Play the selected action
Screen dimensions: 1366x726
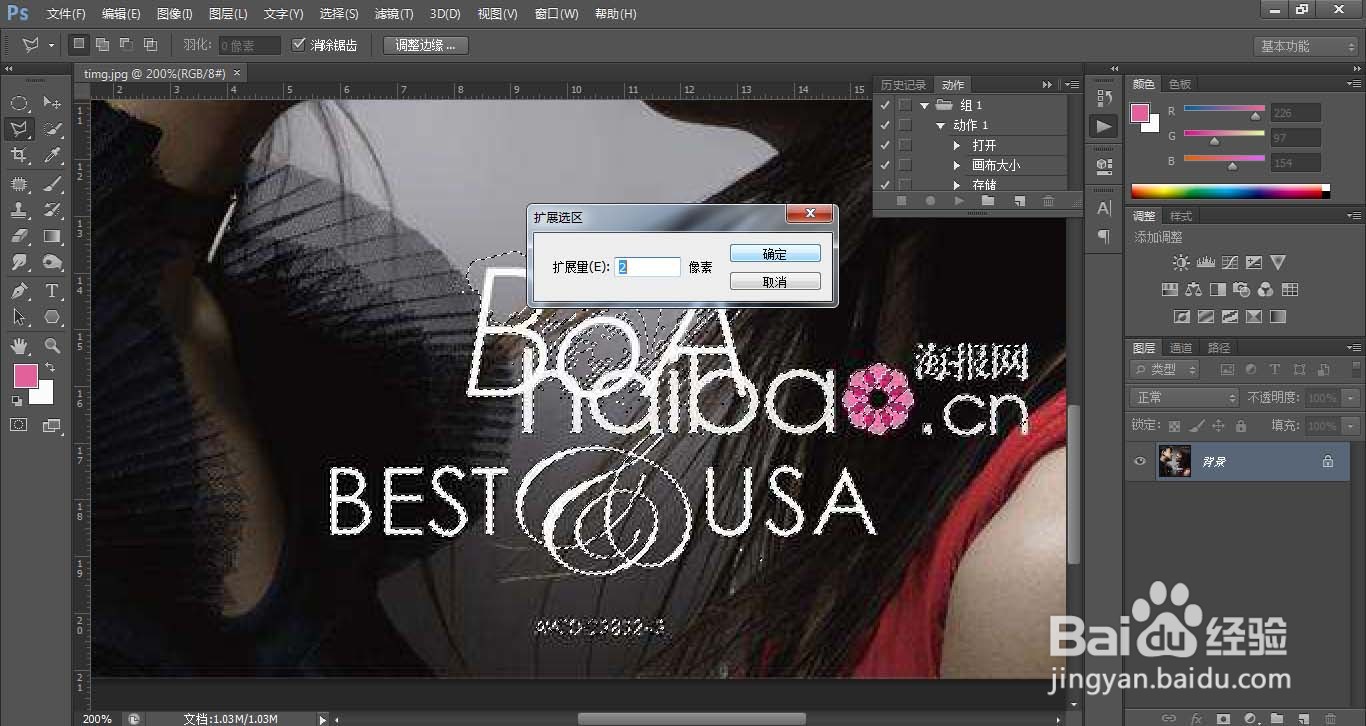click(959, 201)
